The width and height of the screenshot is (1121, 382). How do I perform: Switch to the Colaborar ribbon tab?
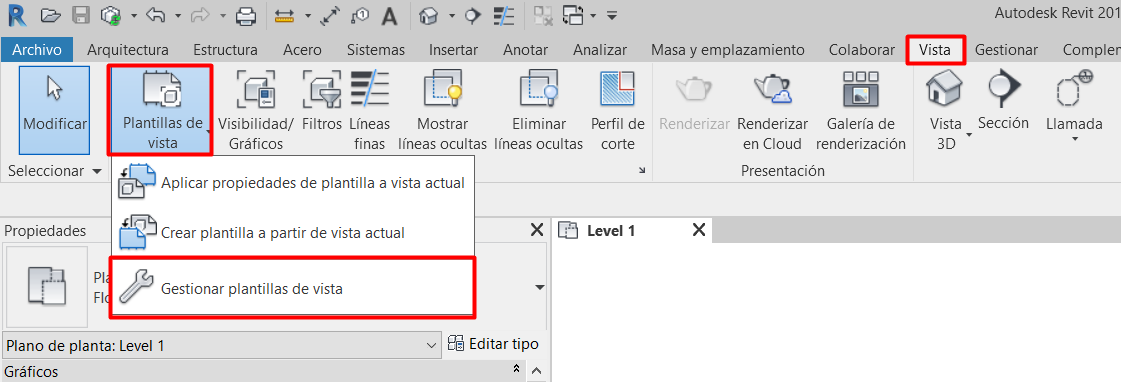coord(861,50)
